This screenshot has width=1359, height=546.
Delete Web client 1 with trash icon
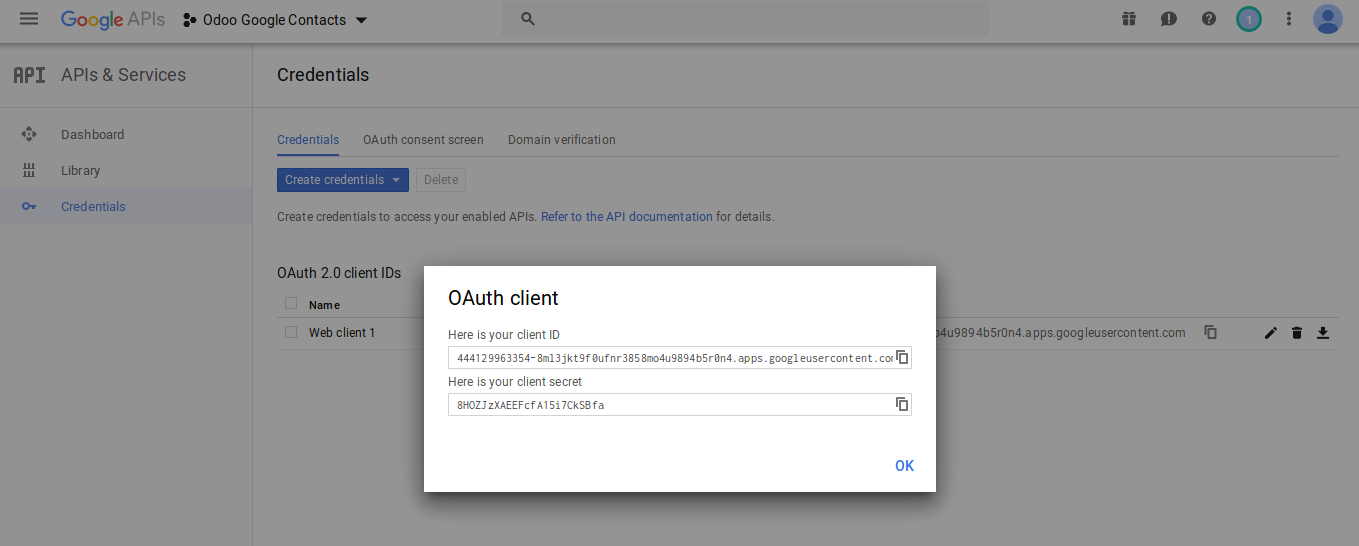[x=1296, y=333]
